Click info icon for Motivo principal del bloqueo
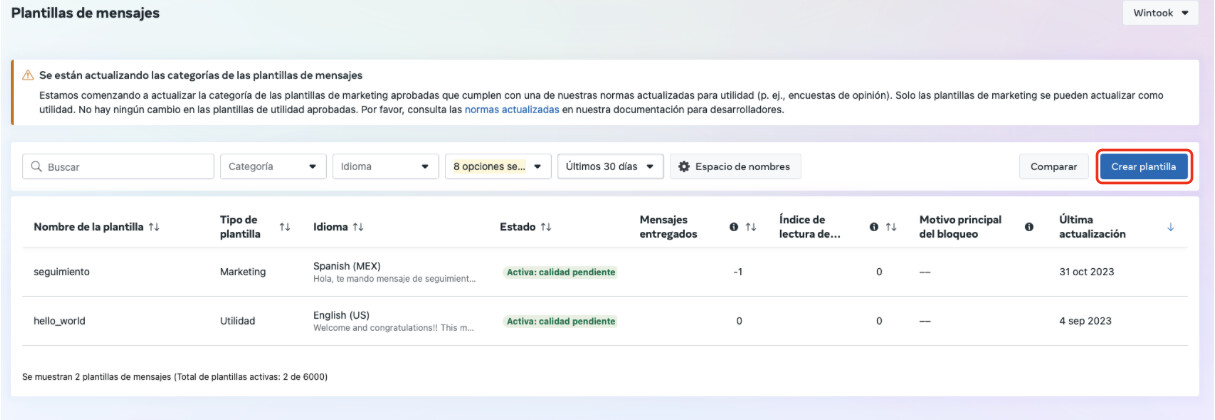This screenshot has height=420, width=1215. tap(1029, 227)
